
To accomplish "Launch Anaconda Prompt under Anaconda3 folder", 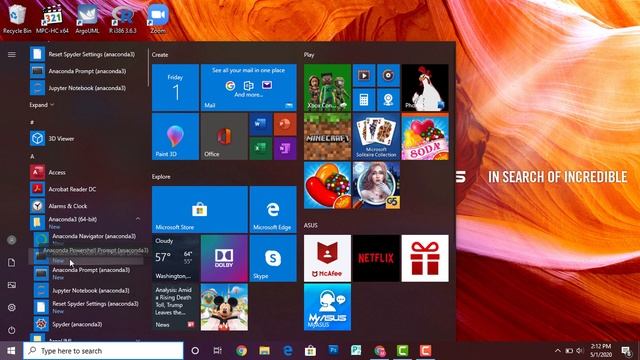I will pyautogui.click(x=88, y=273).
